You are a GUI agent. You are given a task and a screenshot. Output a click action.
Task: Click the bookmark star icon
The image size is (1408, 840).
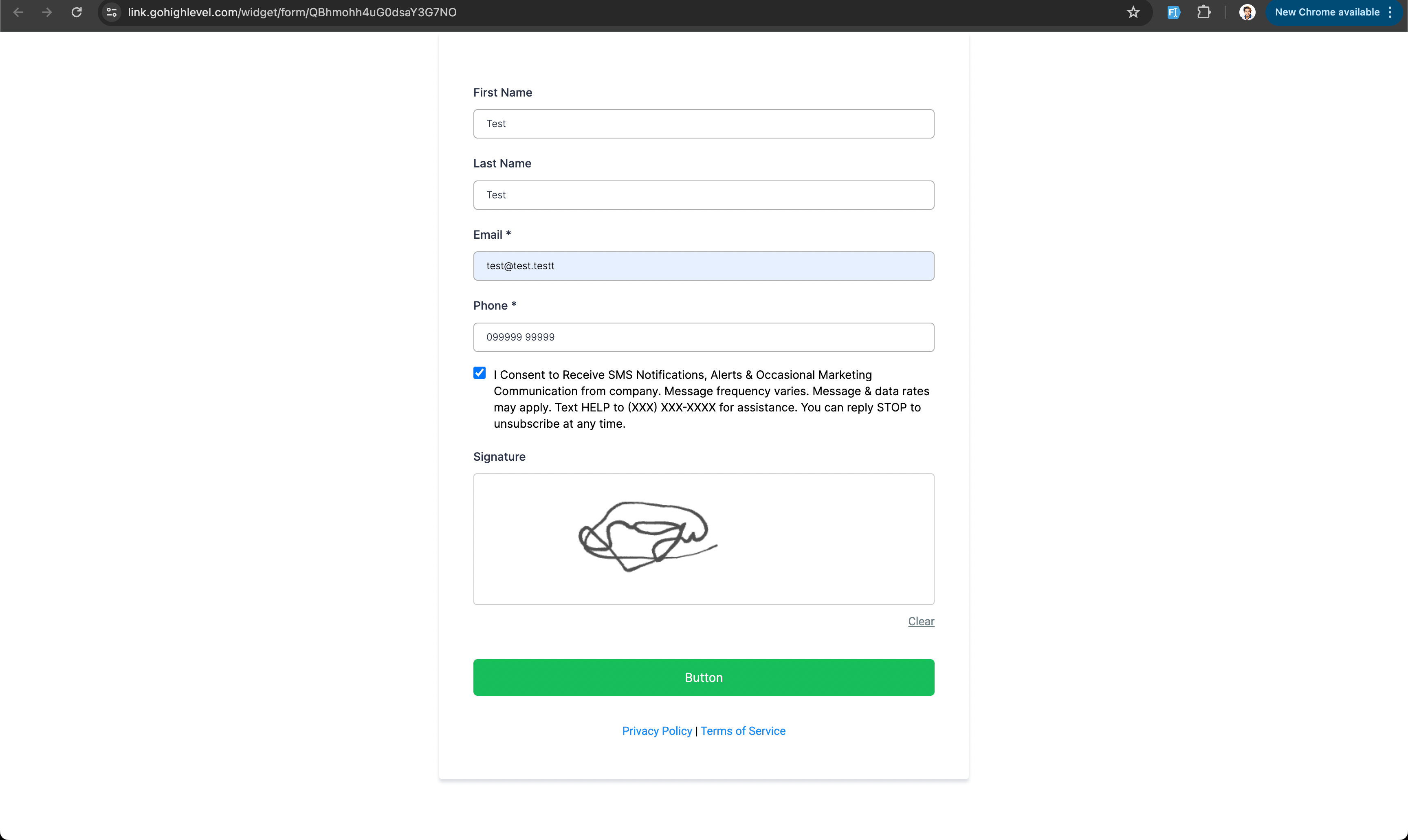[1133, 12]
